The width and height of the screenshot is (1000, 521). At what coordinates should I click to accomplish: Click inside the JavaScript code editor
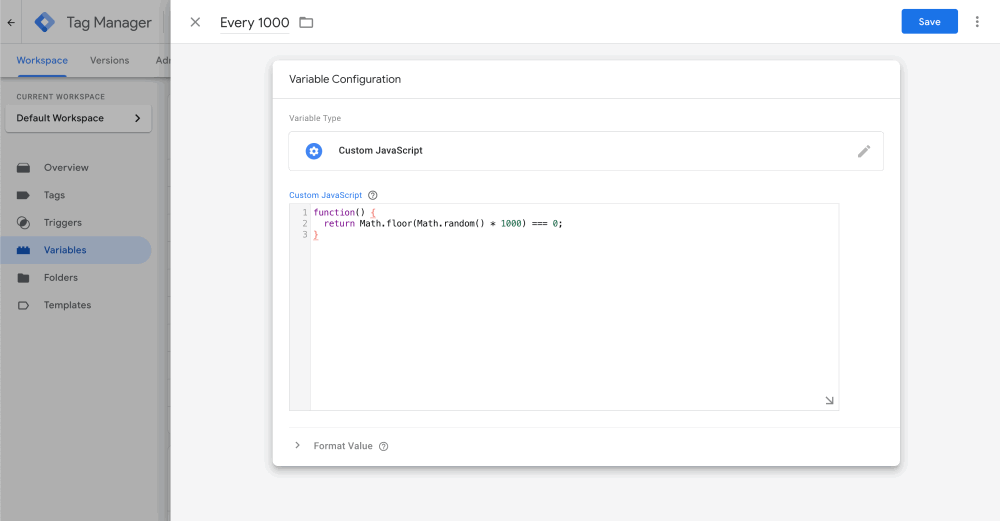(574, 307)
